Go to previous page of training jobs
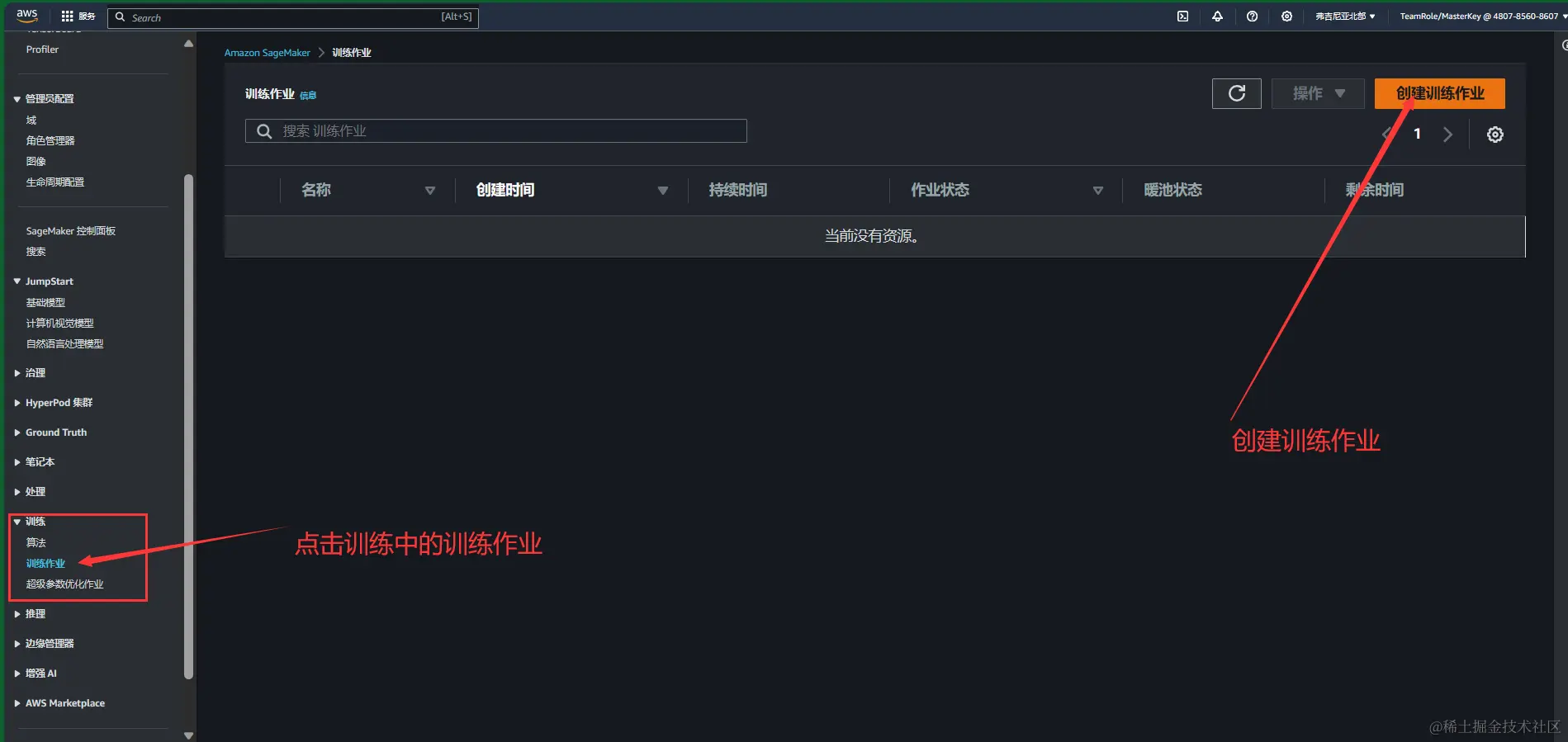The width and height of the screenshot is (1568, 742). click(x=1387, y=135)
